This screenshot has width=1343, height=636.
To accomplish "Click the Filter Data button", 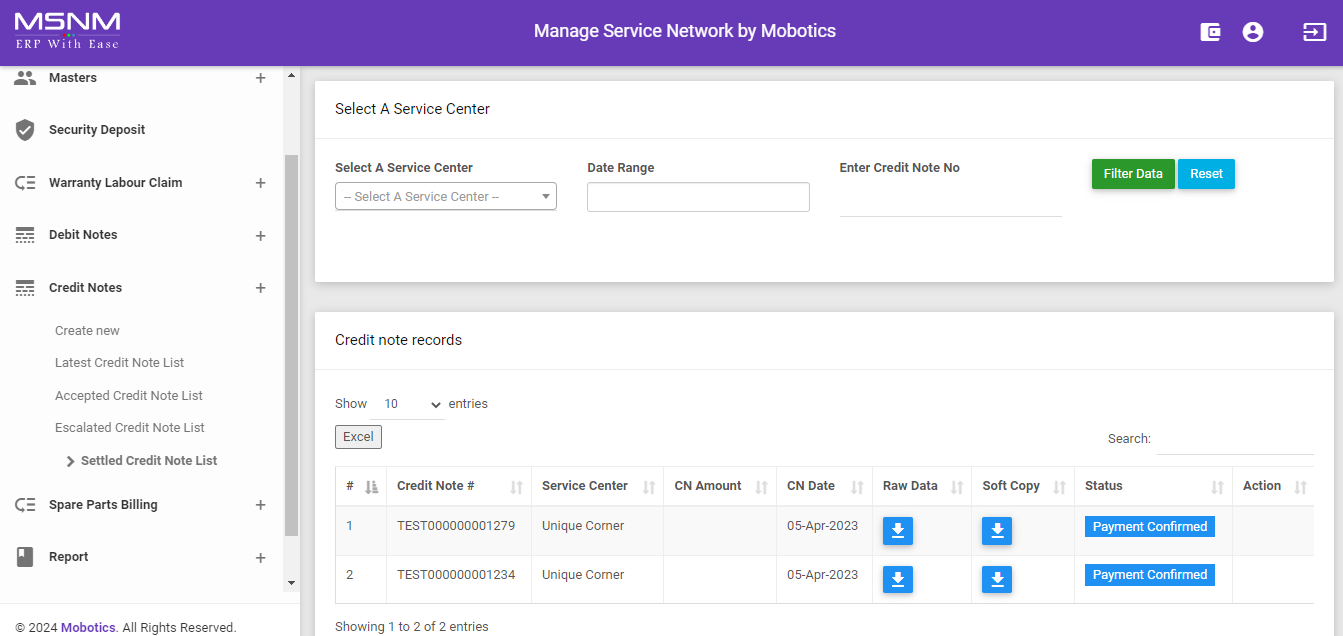I will (x=1132, y=174).
